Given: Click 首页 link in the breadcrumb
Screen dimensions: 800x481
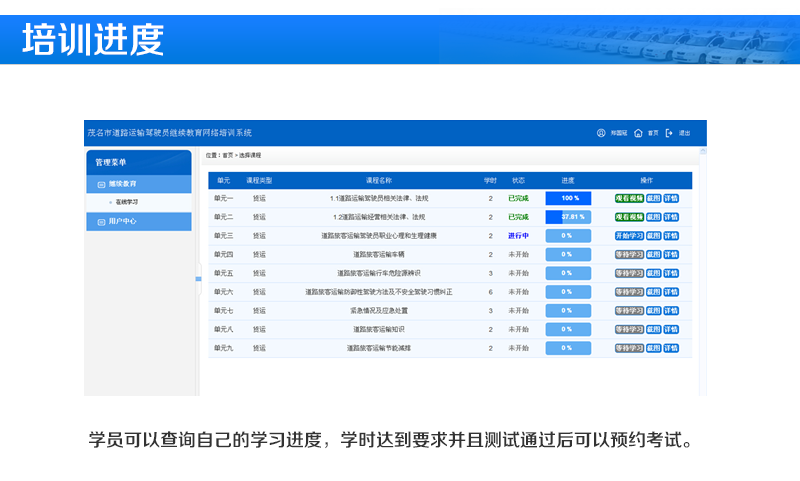Looking at the screenshot, I should (228, 155).
